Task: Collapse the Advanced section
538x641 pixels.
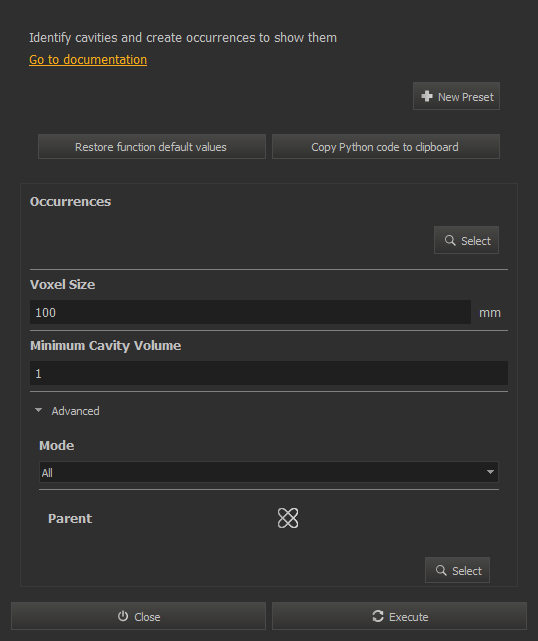Action: tap(38, 410)
